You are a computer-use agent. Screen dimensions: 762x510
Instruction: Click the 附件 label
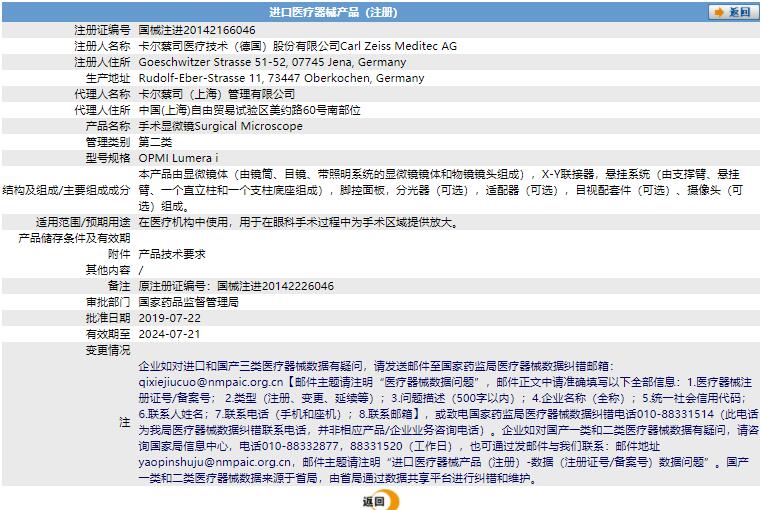pyautogui.click(x=119, y=254)
